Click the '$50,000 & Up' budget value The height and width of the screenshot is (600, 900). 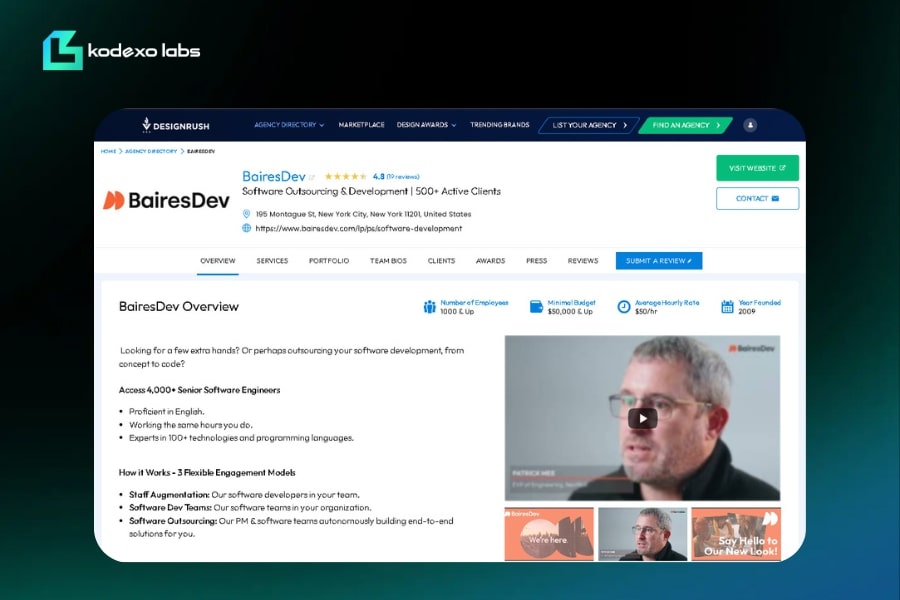(x=570, y=312)
